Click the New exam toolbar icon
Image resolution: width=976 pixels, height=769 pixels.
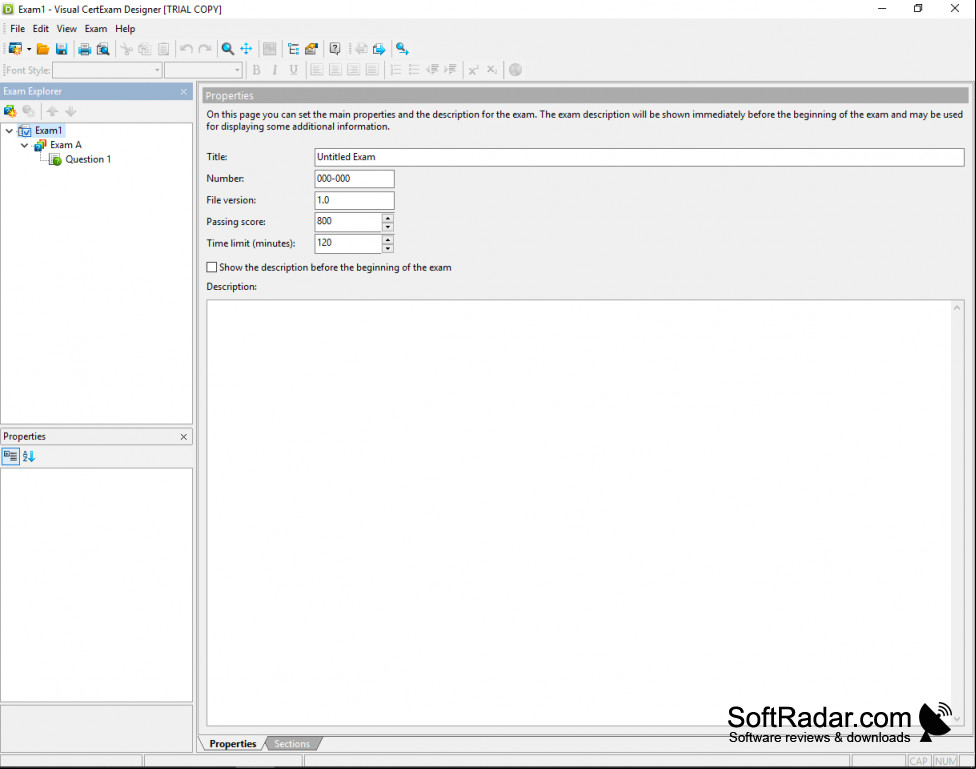[x=15, y=49]
